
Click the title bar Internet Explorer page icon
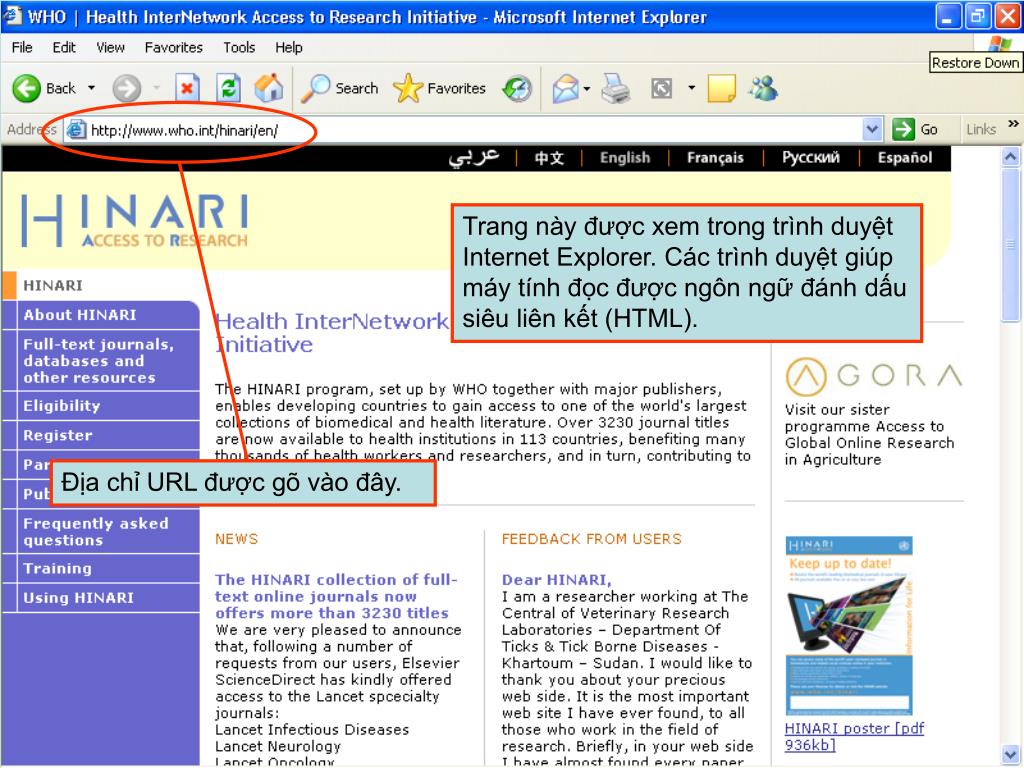[x=12, y=16]
